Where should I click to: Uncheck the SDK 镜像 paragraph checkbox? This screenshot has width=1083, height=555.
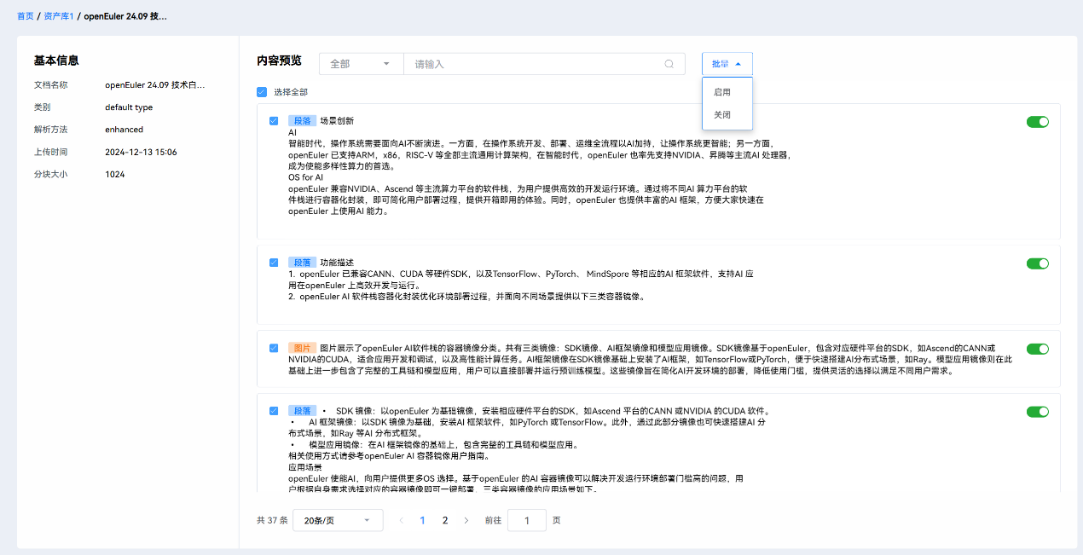[x=274, y=411]
